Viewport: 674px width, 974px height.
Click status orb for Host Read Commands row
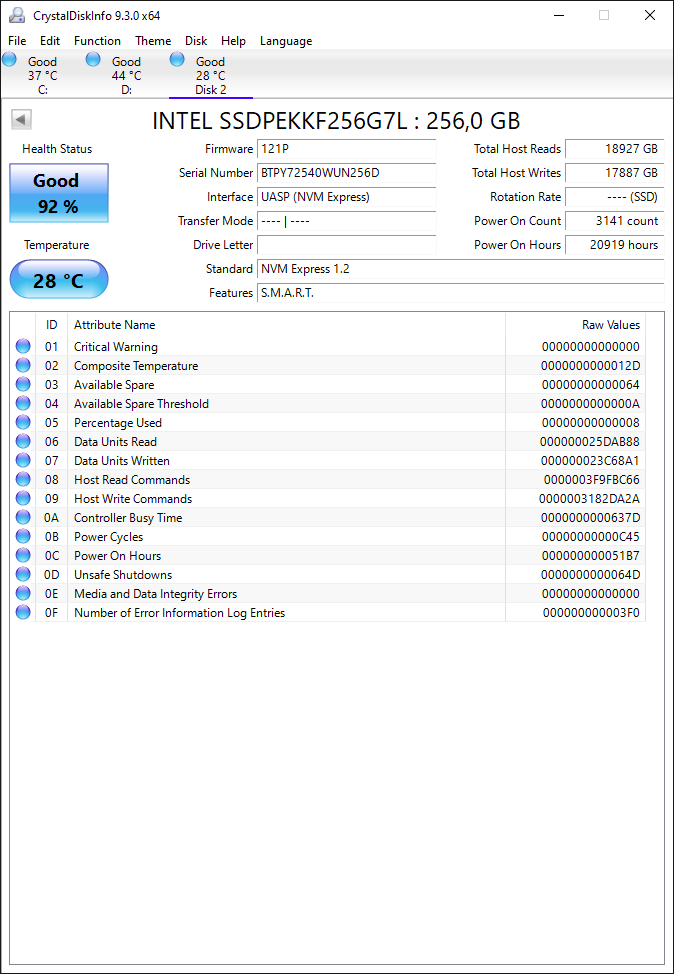pos(23,480)
